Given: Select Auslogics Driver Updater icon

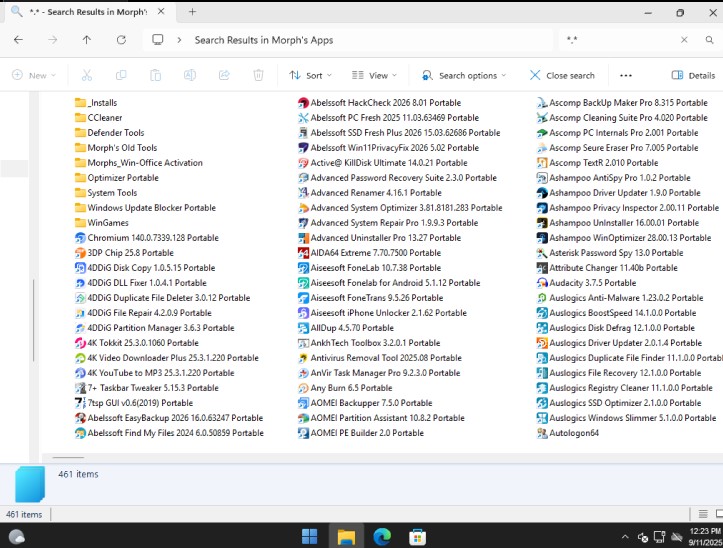Looking at the screenshot, I should point(542,343).
